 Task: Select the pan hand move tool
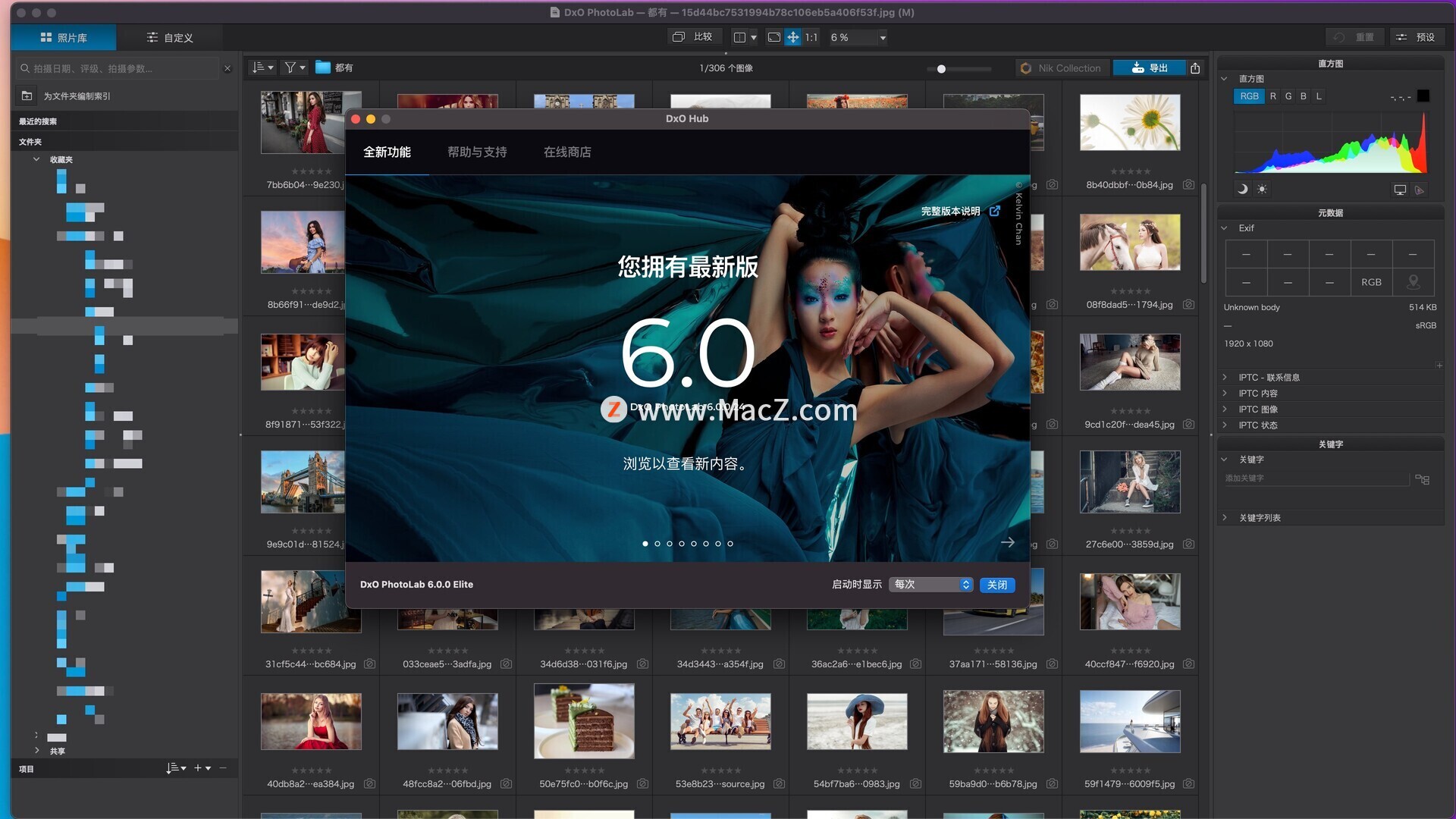coord(792,37)
